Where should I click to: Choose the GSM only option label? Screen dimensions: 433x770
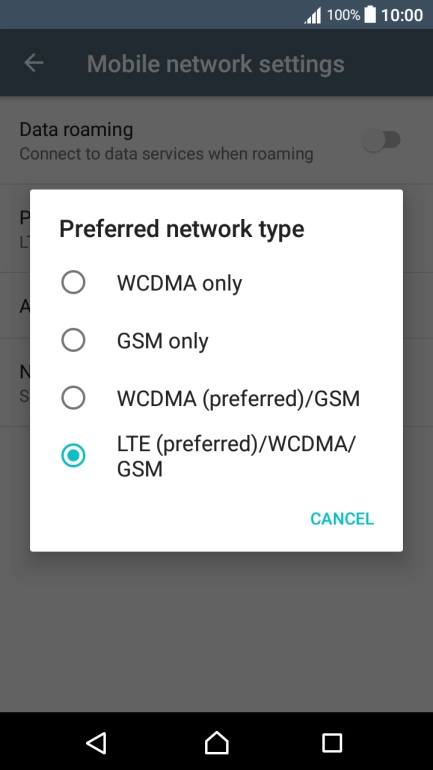162,341
